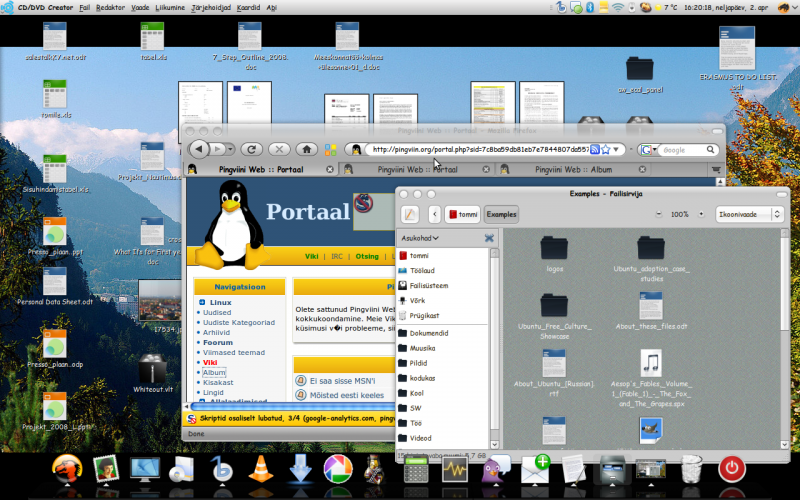Viewport: 800px width, 500px height.
Task: Select the logos folder icon
Action: (x=554, y=248)
